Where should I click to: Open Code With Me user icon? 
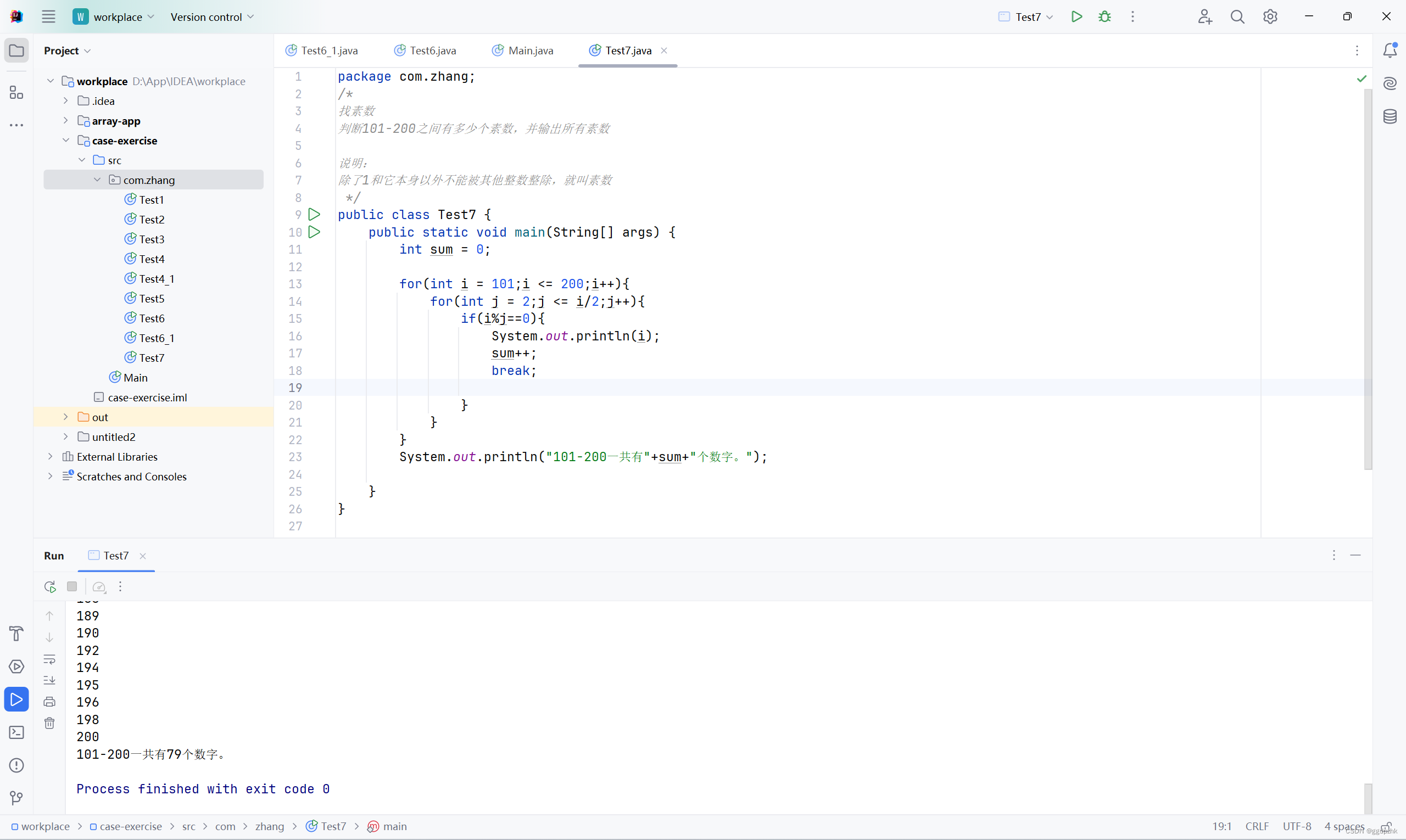1204,16
